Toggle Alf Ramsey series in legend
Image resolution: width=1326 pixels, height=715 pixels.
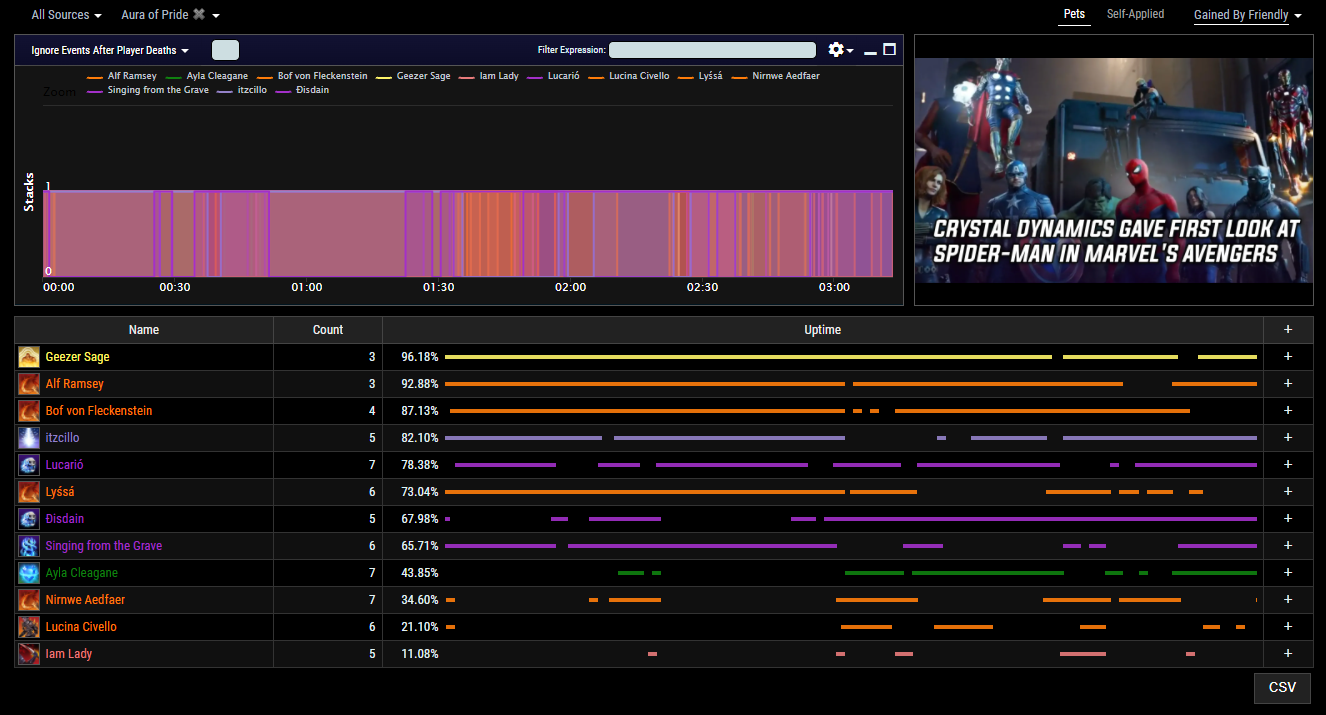tap(122, 76)
